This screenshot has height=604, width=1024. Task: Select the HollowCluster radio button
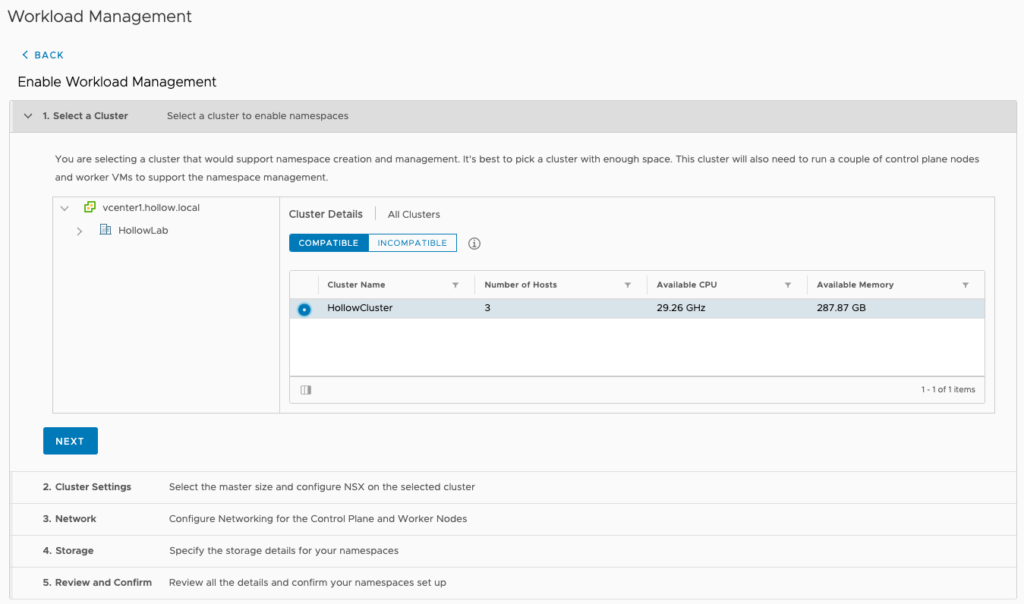pos(304,309)
